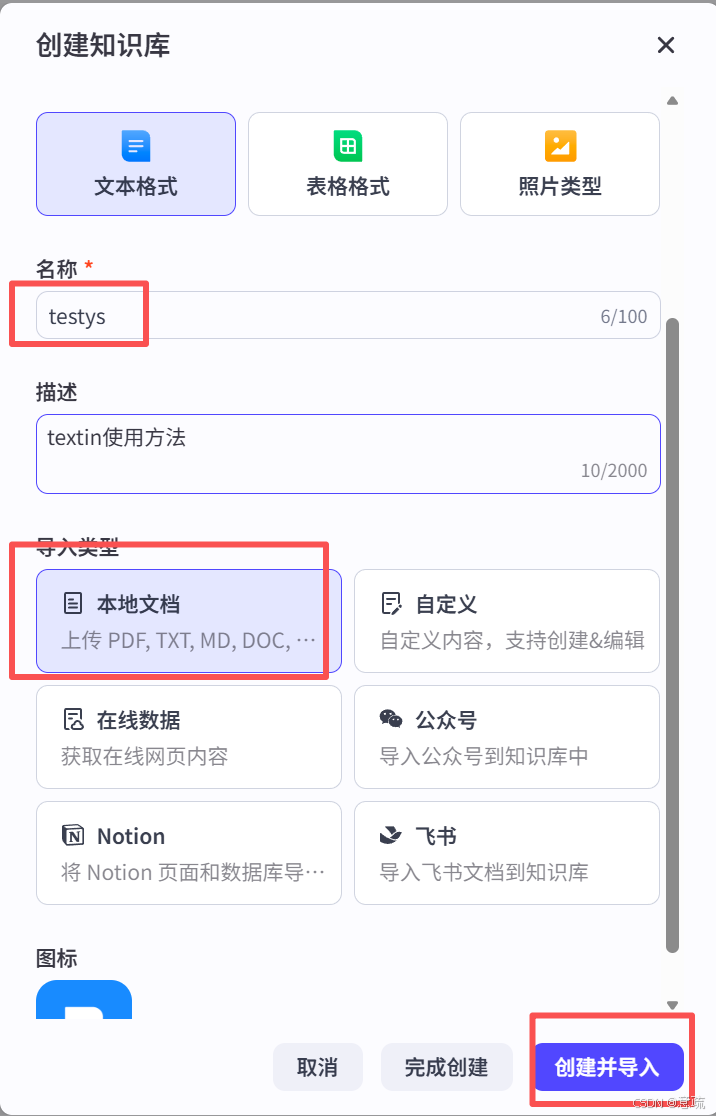Click the online data search icon
This screenshot has height=1116, width=716.
[x=73, y=720]
